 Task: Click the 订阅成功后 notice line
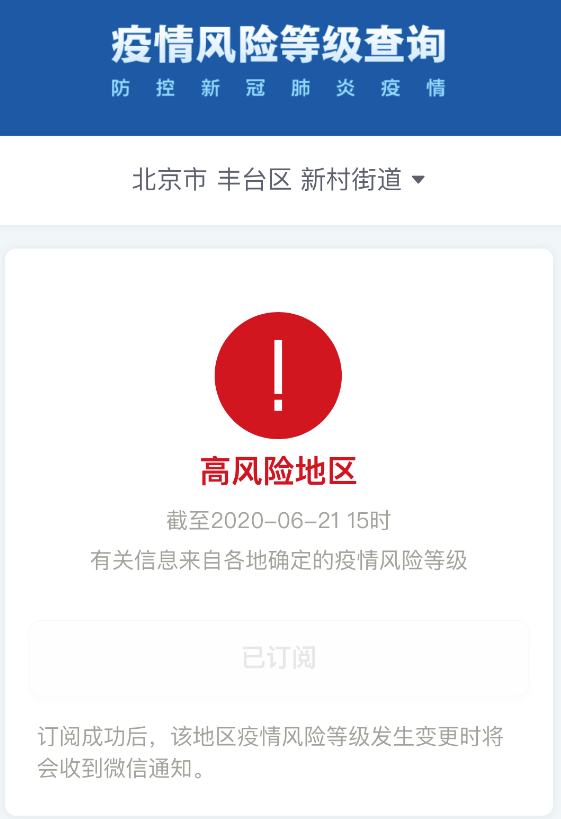(x=271, y=737)
